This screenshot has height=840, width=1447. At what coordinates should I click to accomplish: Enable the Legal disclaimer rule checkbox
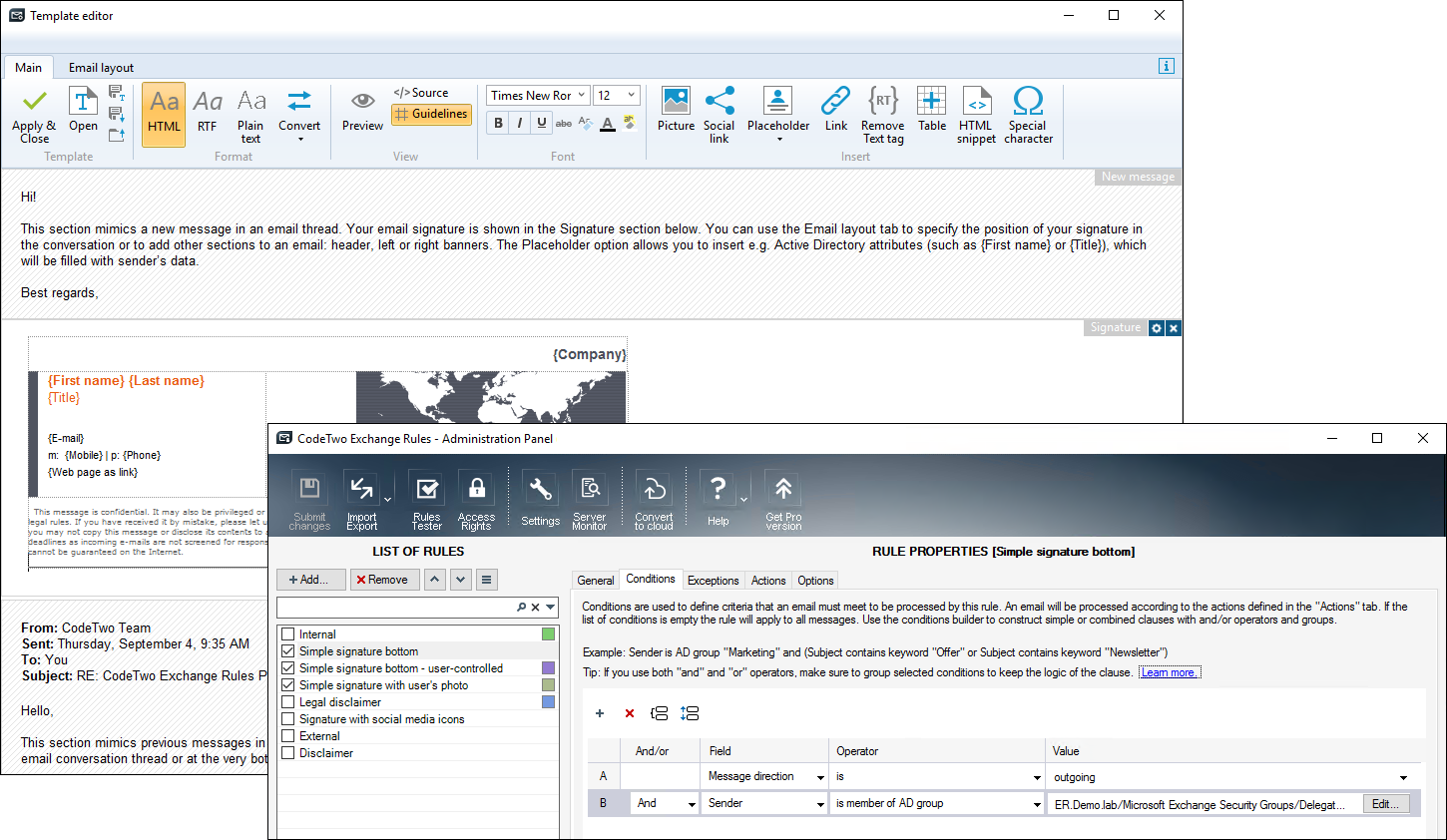(x=288, y=702)
